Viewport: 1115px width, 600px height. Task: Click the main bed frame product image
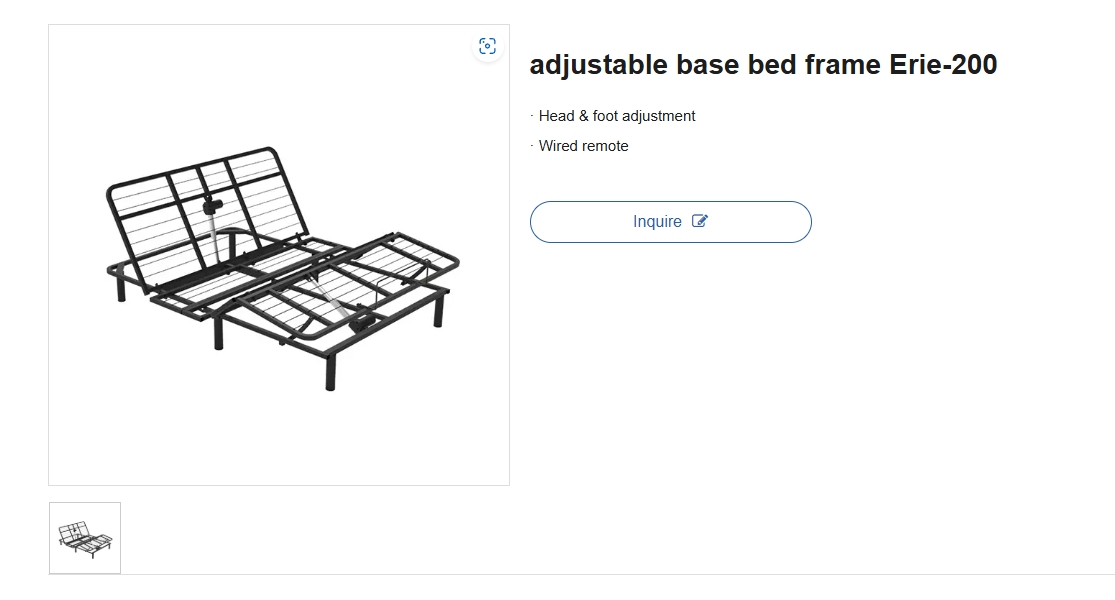(x=279, y=255)
